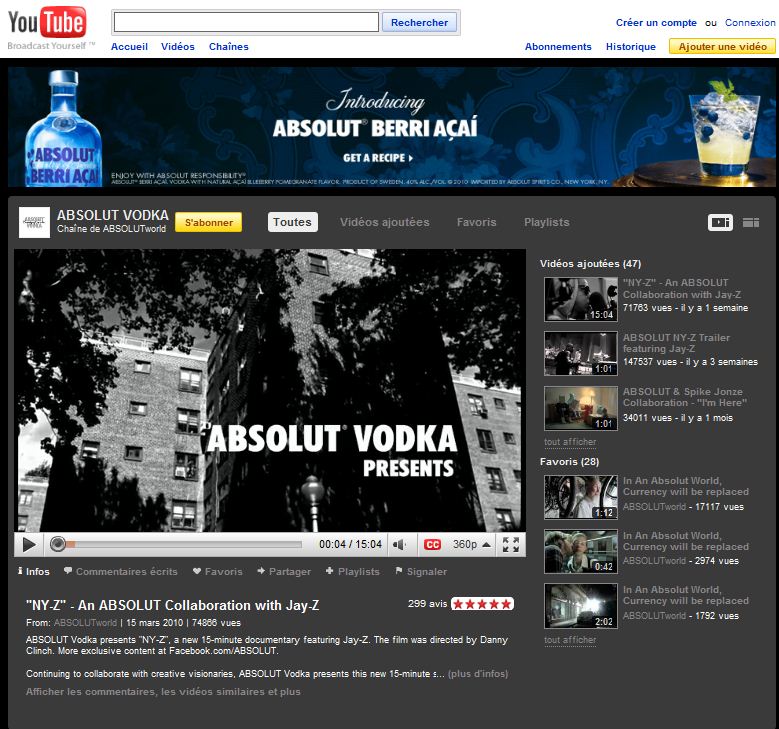Image resolution: width=779 pixels, height=729 pixels.
Task: Show all uploaded videos via tout afficher
Action: (570, 442)
